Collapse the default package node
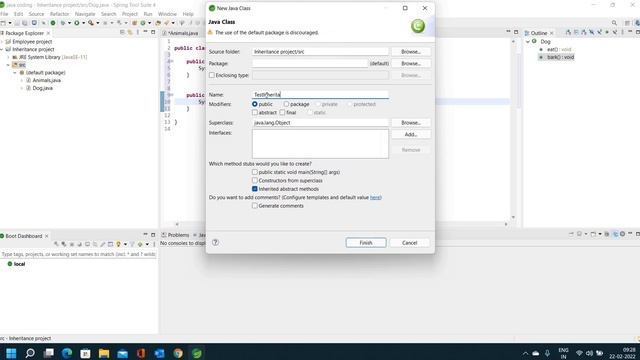640x360 pixels. tap(15, 73)
